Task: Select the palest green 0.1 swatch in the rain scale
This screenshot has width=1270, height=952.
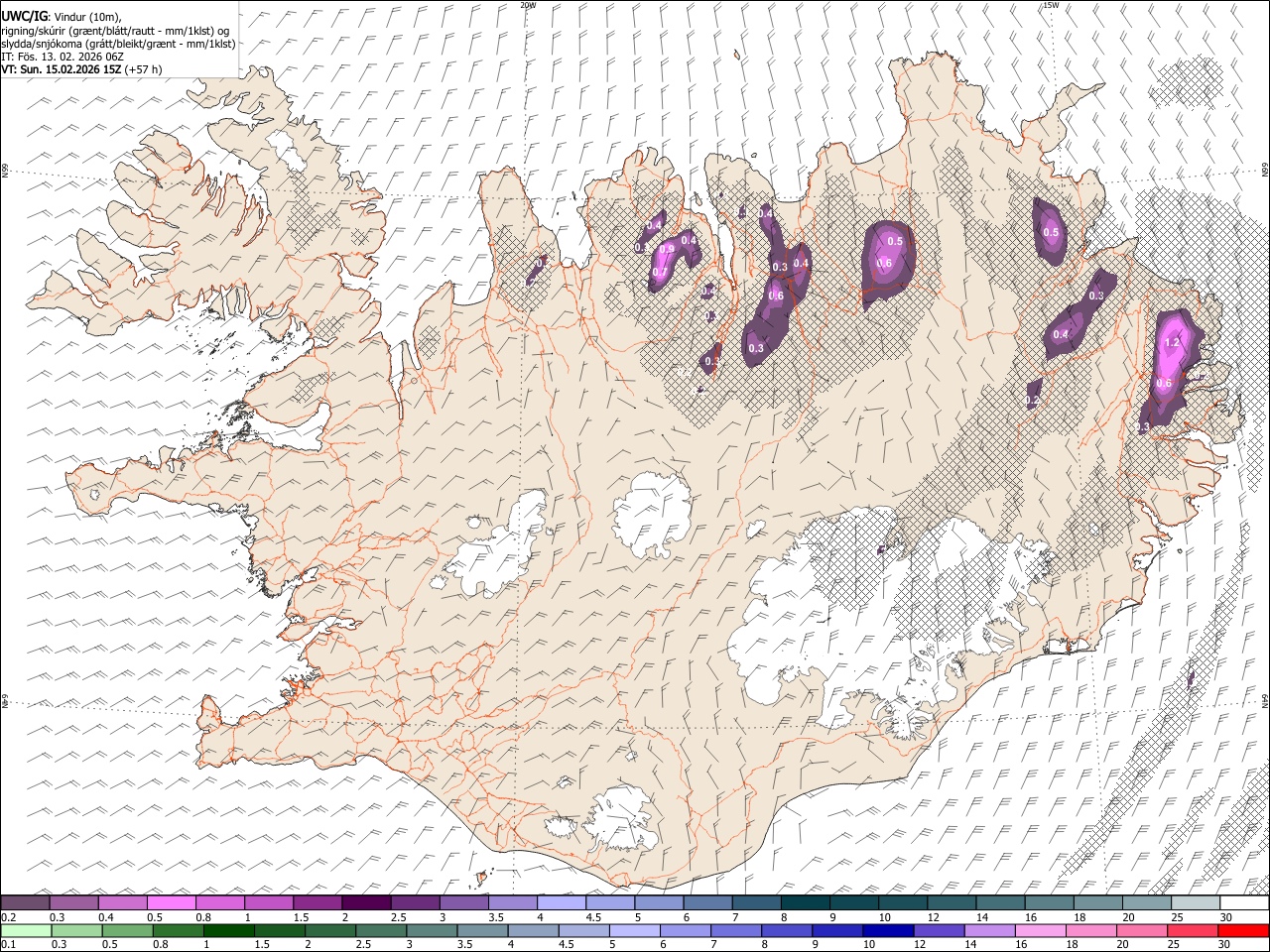Action: (26, 931)
